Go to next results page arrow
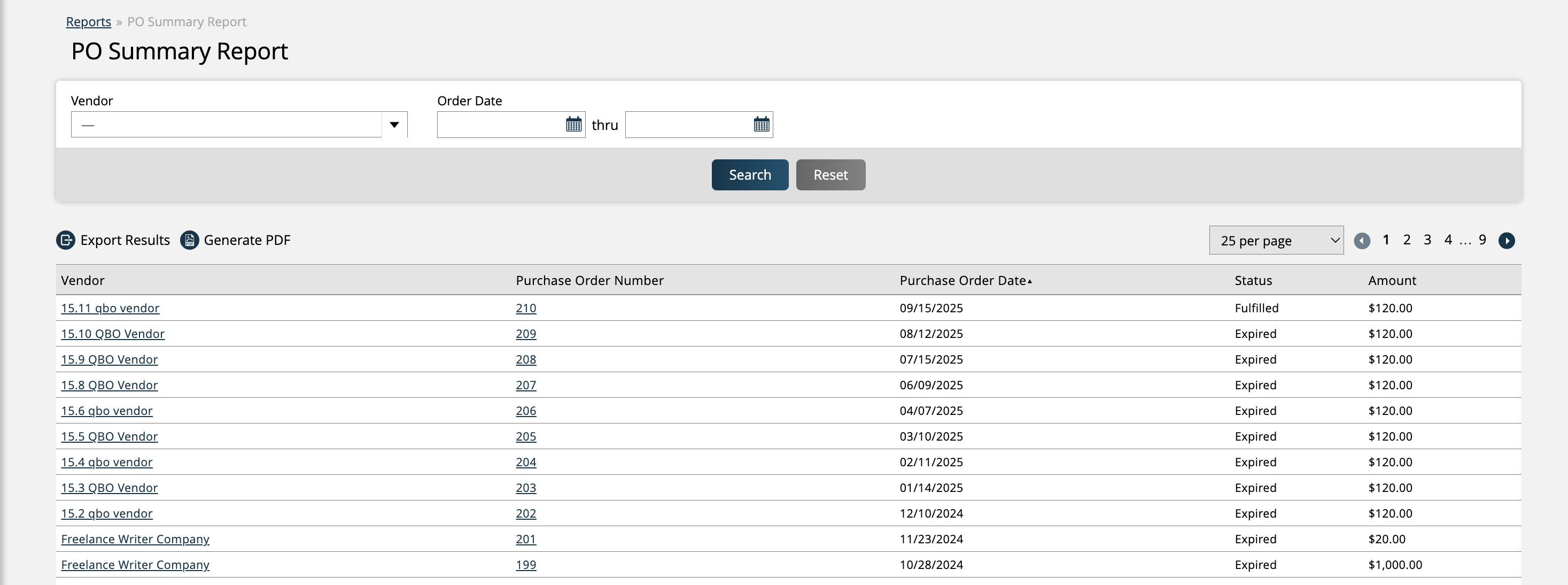Image resolution: width=1568 pixels, height=585 pixels. click(x=1507, y=241)
